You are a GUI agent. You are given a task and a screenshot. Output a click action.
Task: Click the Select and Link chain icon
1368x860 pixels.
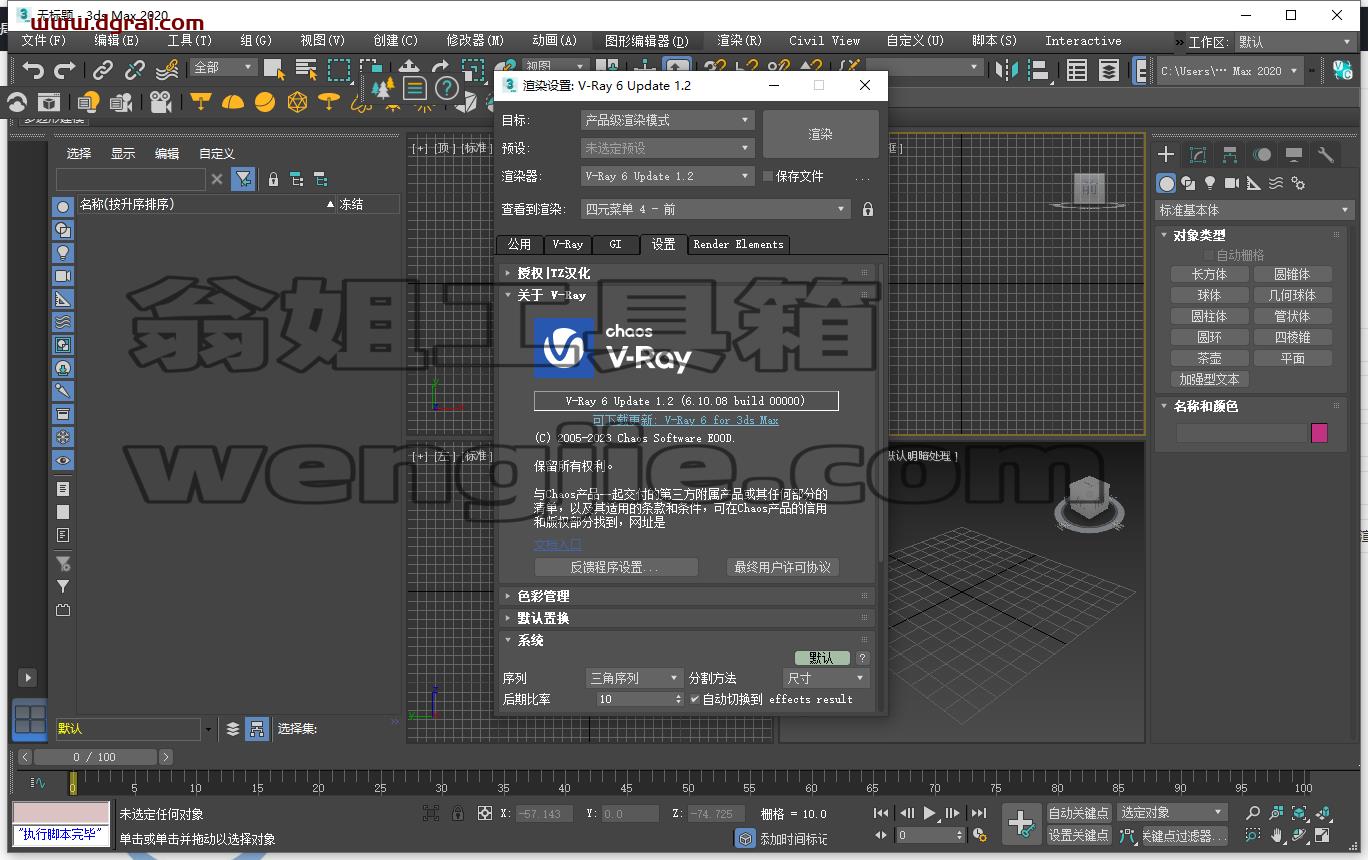(x=103, y=70)
